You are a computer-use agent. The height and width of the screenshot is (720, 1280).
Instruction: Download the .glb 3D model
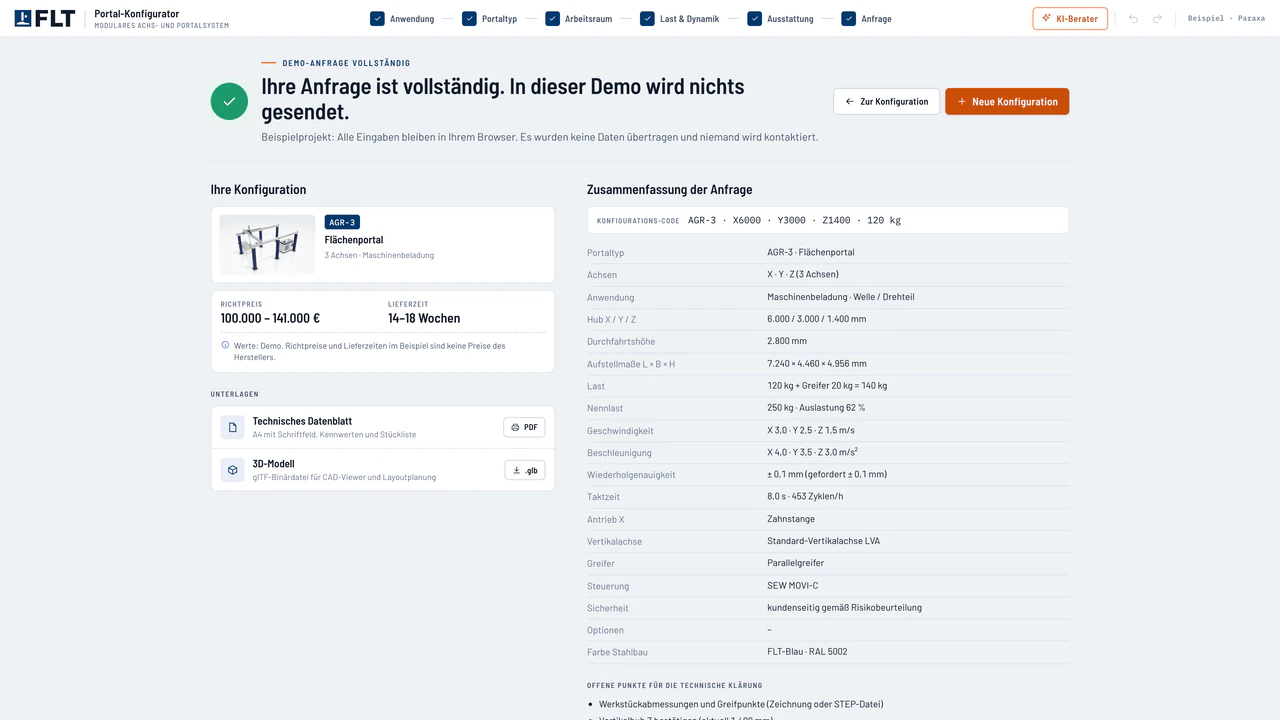point(525,470)
